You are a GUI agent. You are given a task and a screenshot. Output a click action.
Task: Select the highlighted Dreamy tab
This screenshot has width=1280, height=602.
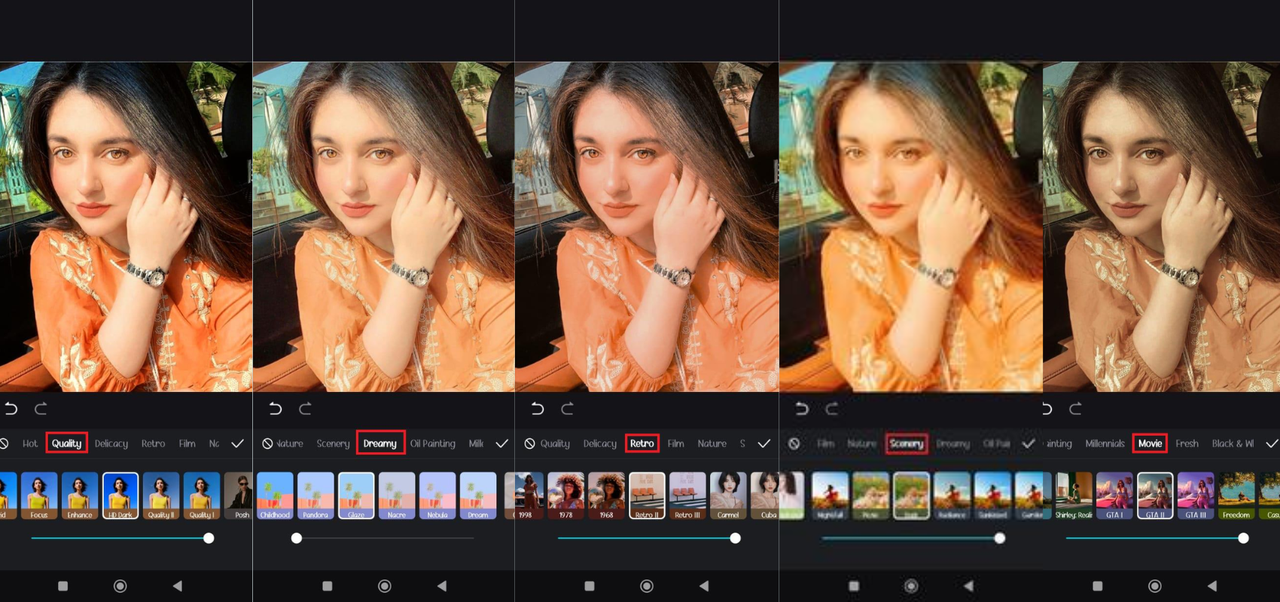point(380,443)
